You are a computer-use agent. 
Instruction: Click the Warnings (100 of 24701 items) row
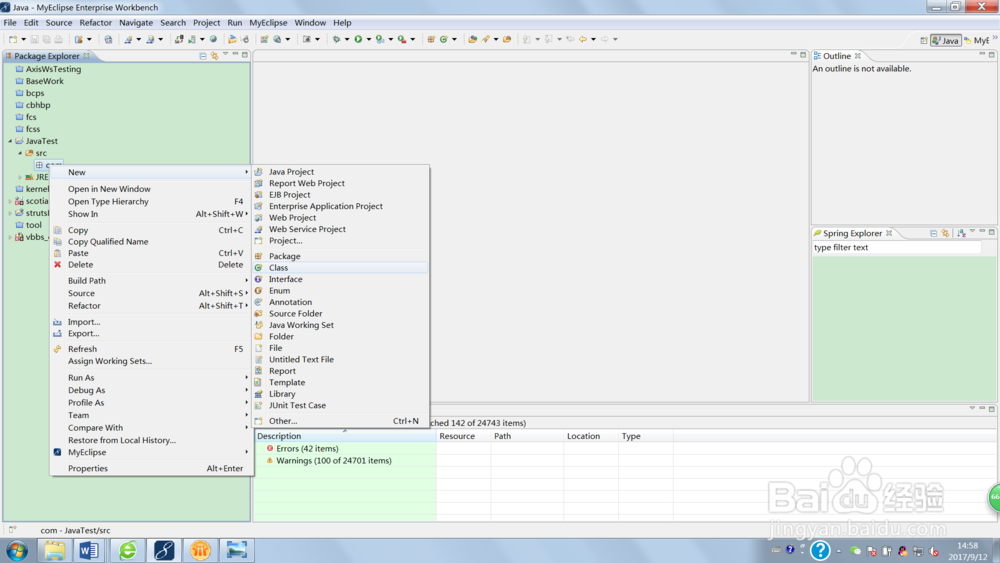click(x=334, y=461)
